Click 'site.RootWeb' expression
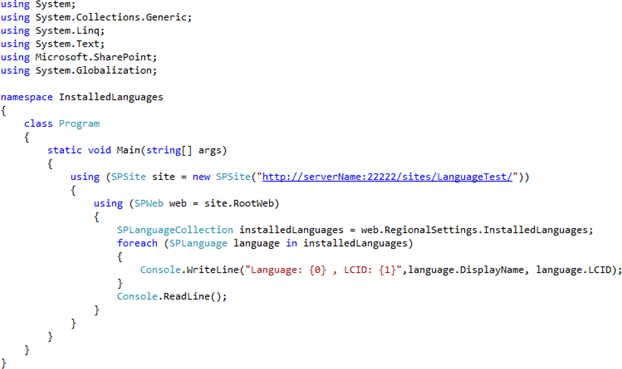Screen dimensions: 622x369 [239, 204]
